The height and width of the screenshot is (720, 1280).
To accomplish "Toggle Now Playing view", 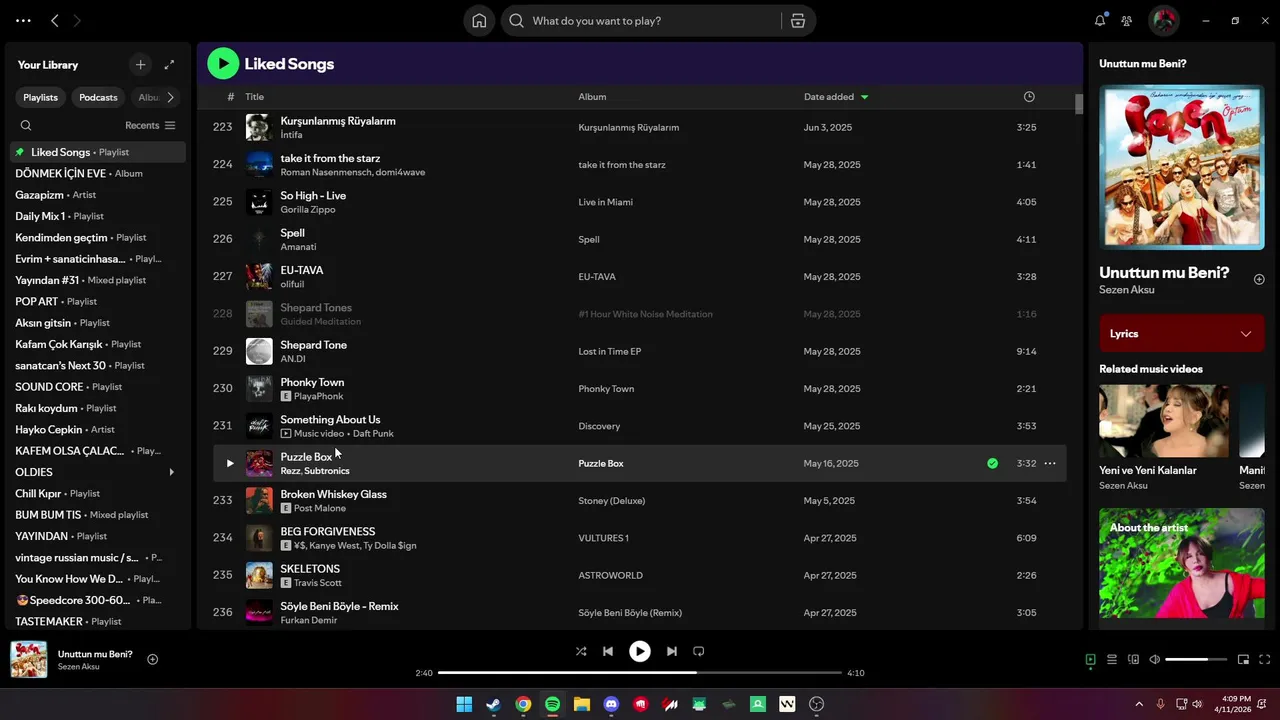I will [1090, 660].
